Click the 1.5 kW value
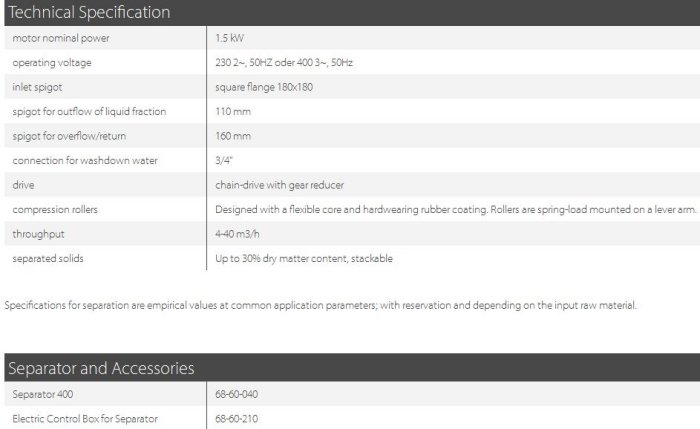 pos(229,38)
